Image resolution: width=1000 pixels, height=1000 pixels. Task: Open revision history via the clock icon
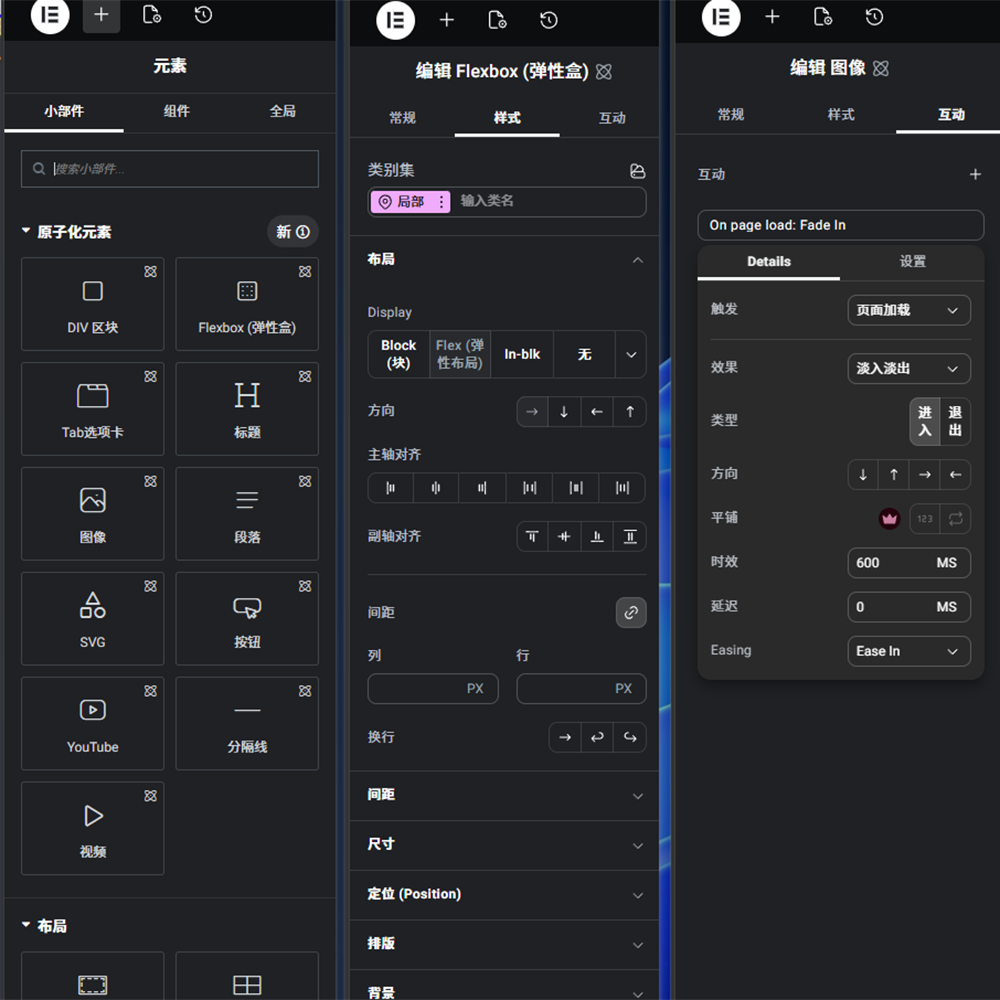click(x=203, y=15)
